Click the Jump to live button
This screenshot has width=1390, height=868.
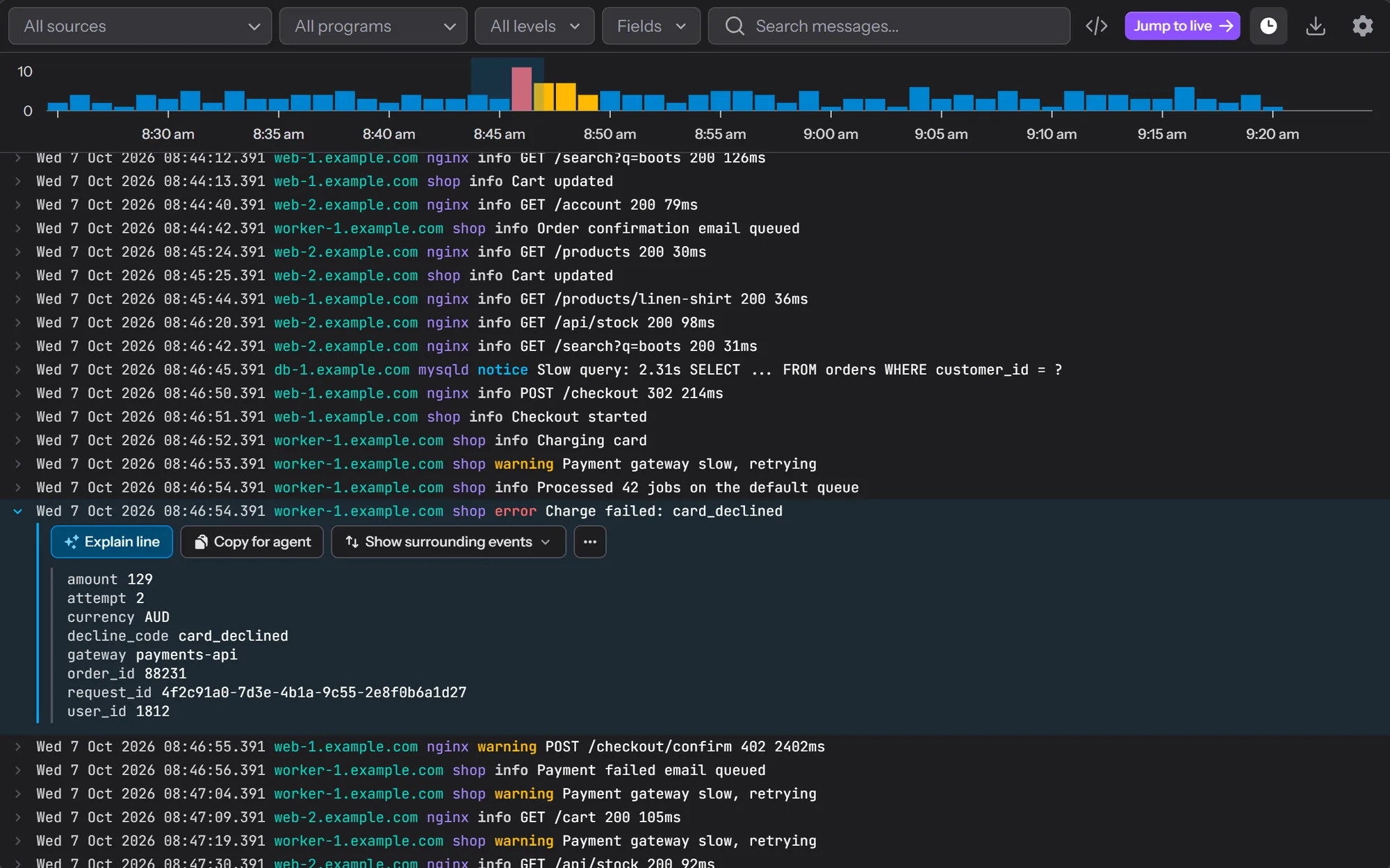1182,26
